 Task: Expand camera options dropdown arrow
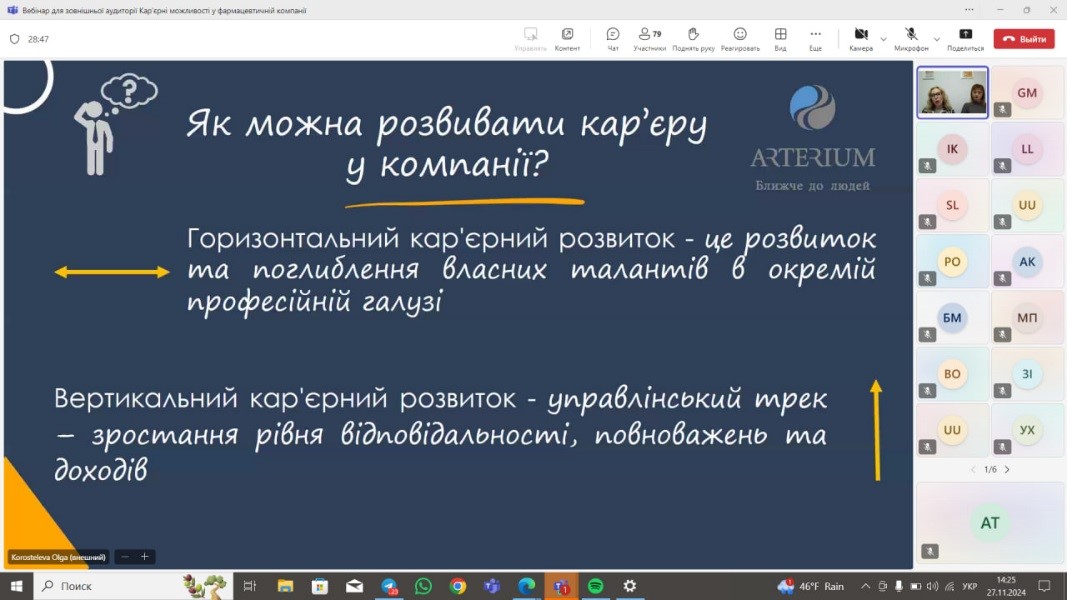point(883,39)
